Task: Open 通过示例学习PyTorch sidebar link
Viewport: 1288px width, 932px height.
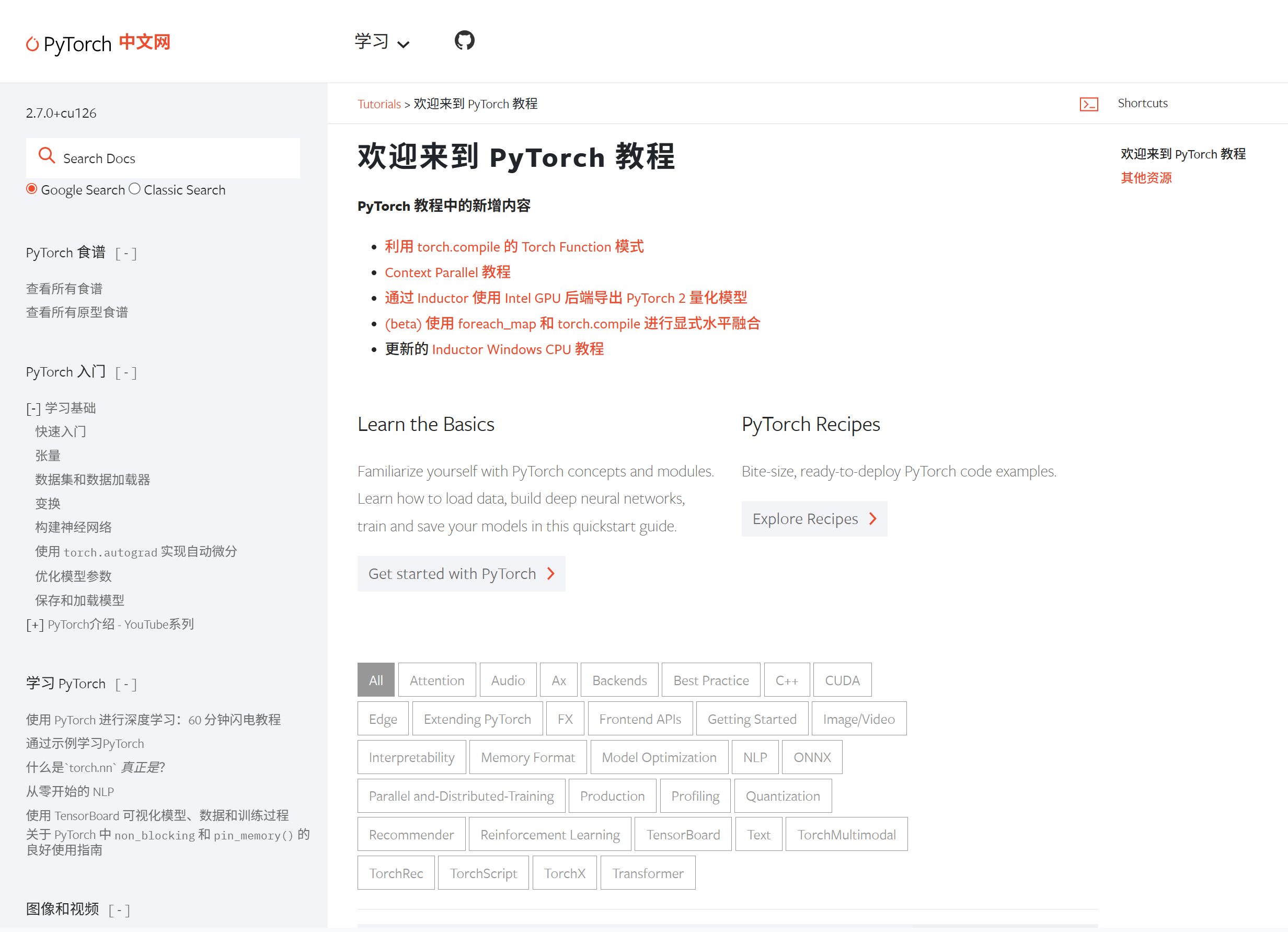Action: tap(85, 744)
